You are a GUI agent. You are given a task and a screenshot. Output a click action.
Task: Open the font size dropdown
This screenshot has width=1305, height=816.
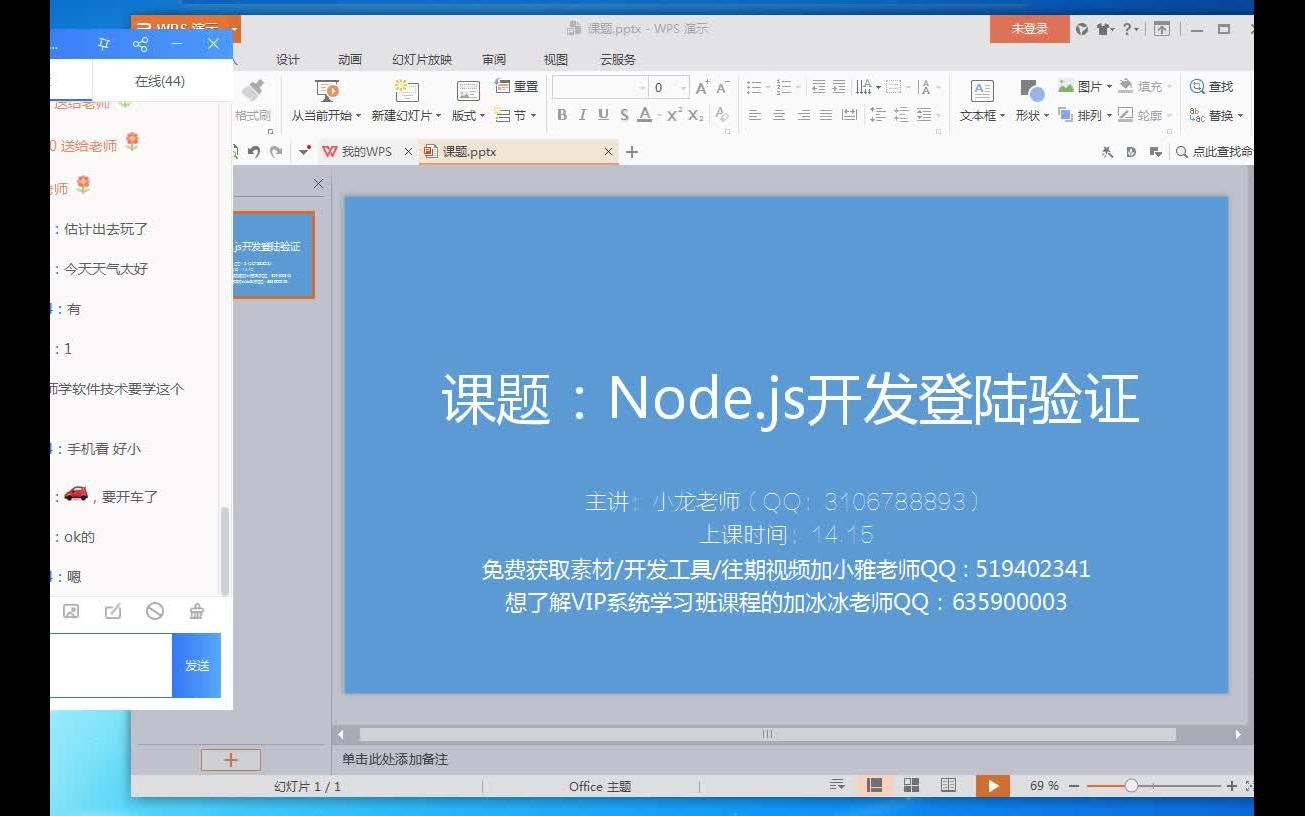point(682,87)
